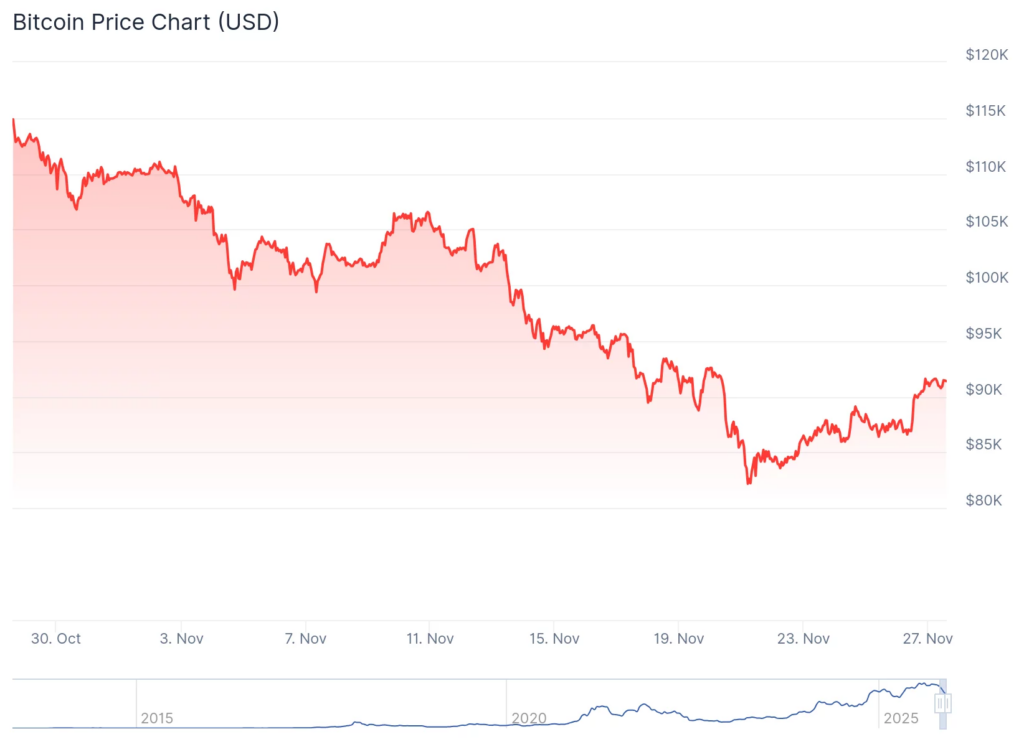Click the price line's starting peak near $115K
Image resolution: width=1024 pixels, height=747 pixels.
(13, 120)
